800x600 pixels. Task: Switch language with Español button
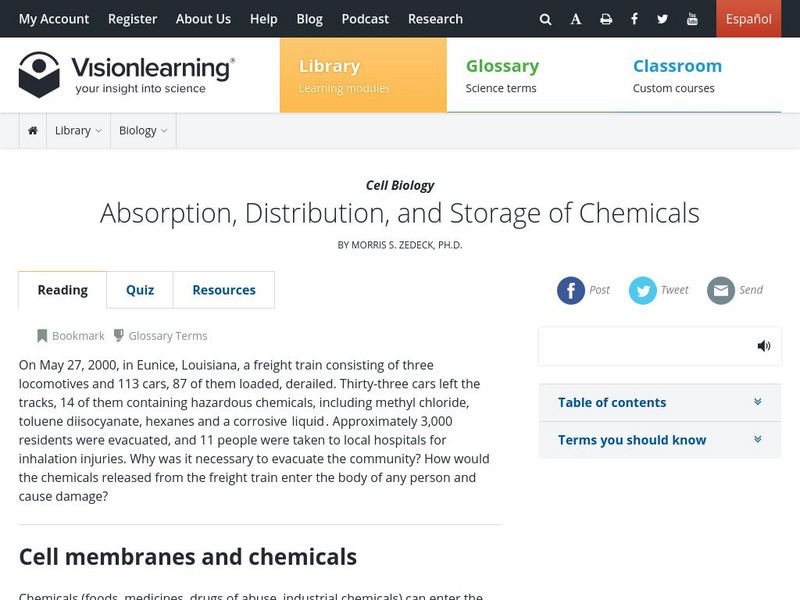[748, 19]
